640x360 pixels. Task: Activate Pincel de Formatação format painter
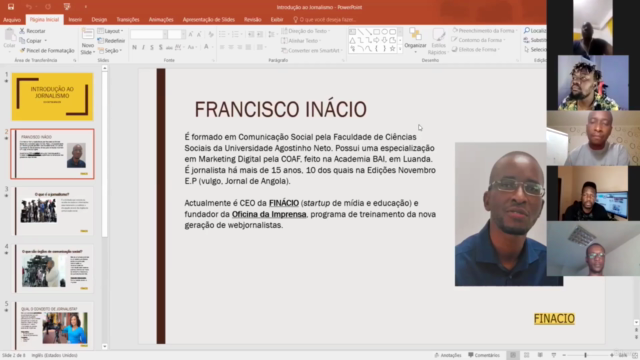click(47, 51)
